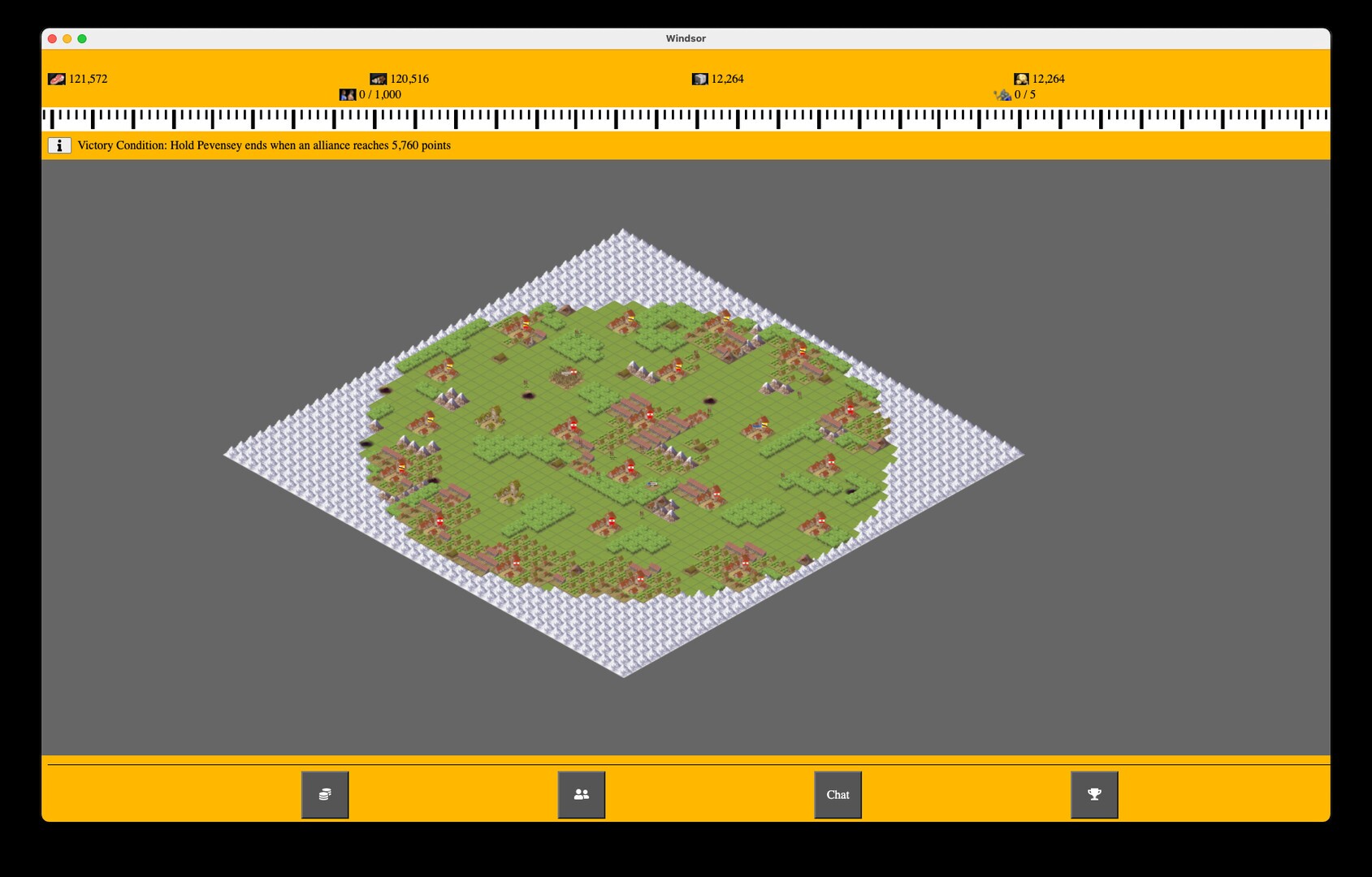The image size is (1372, 877).
Task: Click the gold resource icon at top right
Action: pos(1021,79)
